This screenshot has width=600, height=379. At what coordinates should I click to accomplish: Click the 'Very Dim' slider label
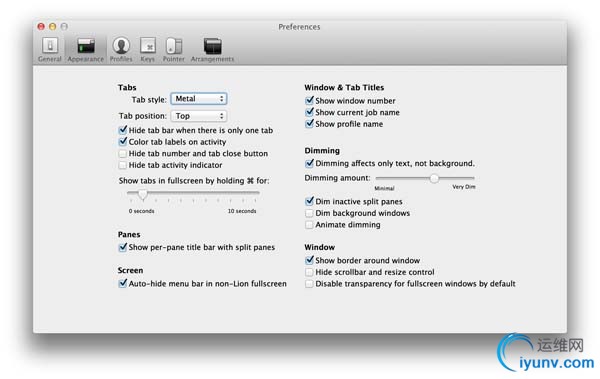click(x=464, y=187)
